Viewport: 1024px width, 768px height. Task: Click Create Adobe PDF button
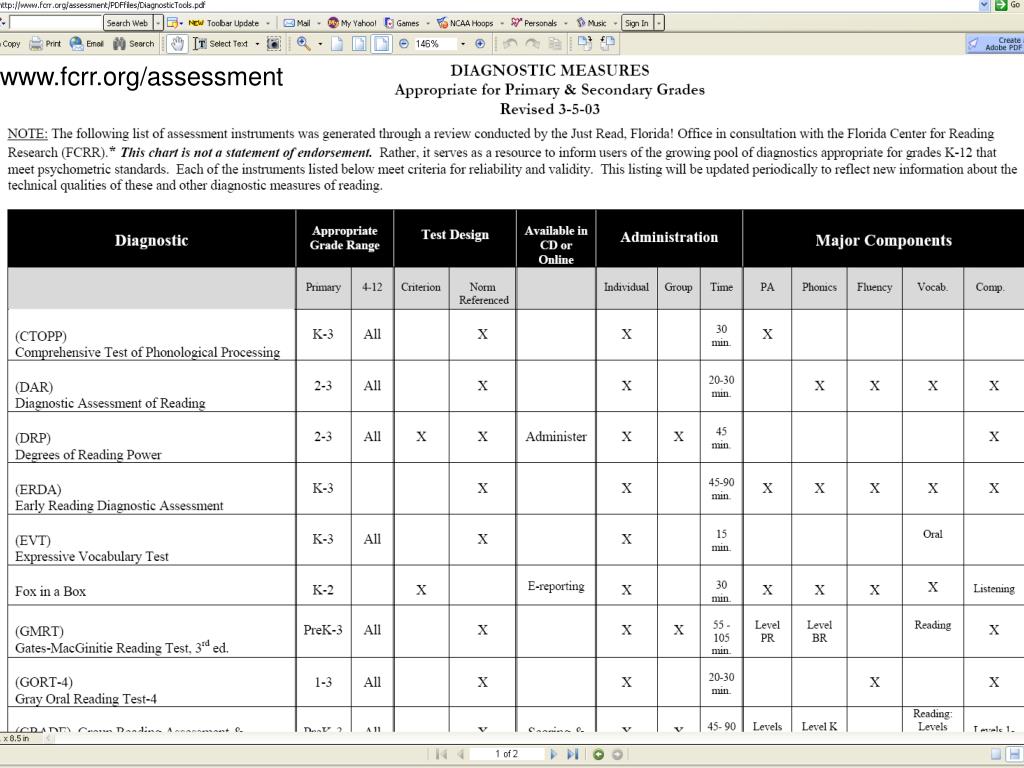click(995, 44)
